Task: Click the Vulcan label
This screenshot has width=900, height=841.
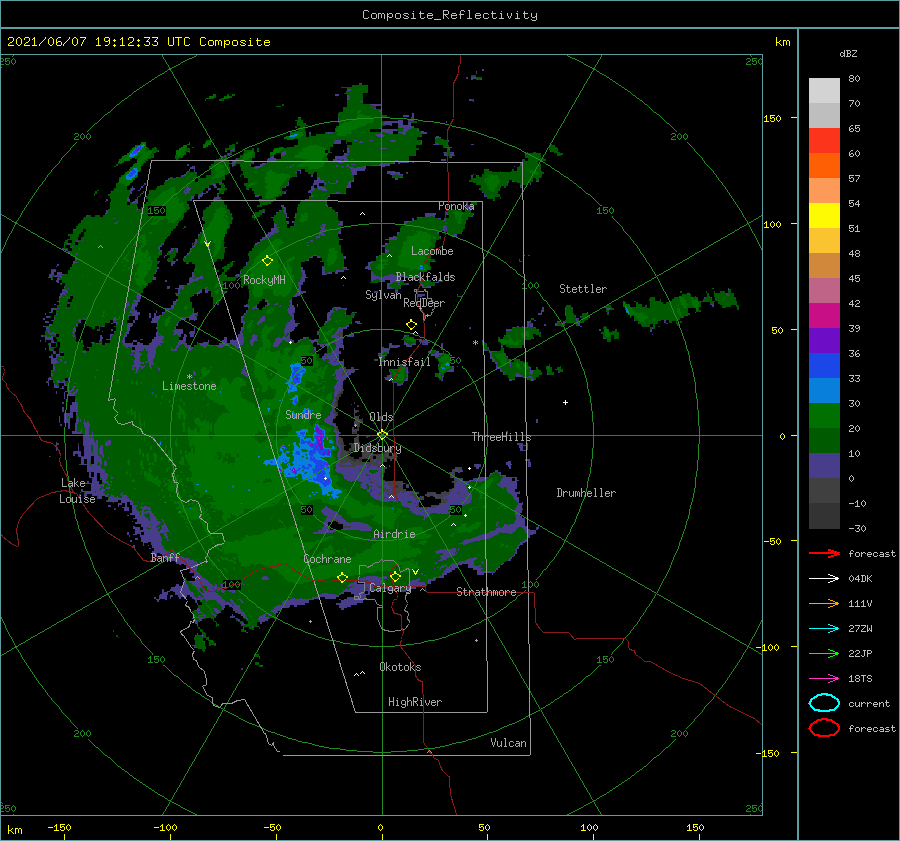Action: tap(508, 743)
